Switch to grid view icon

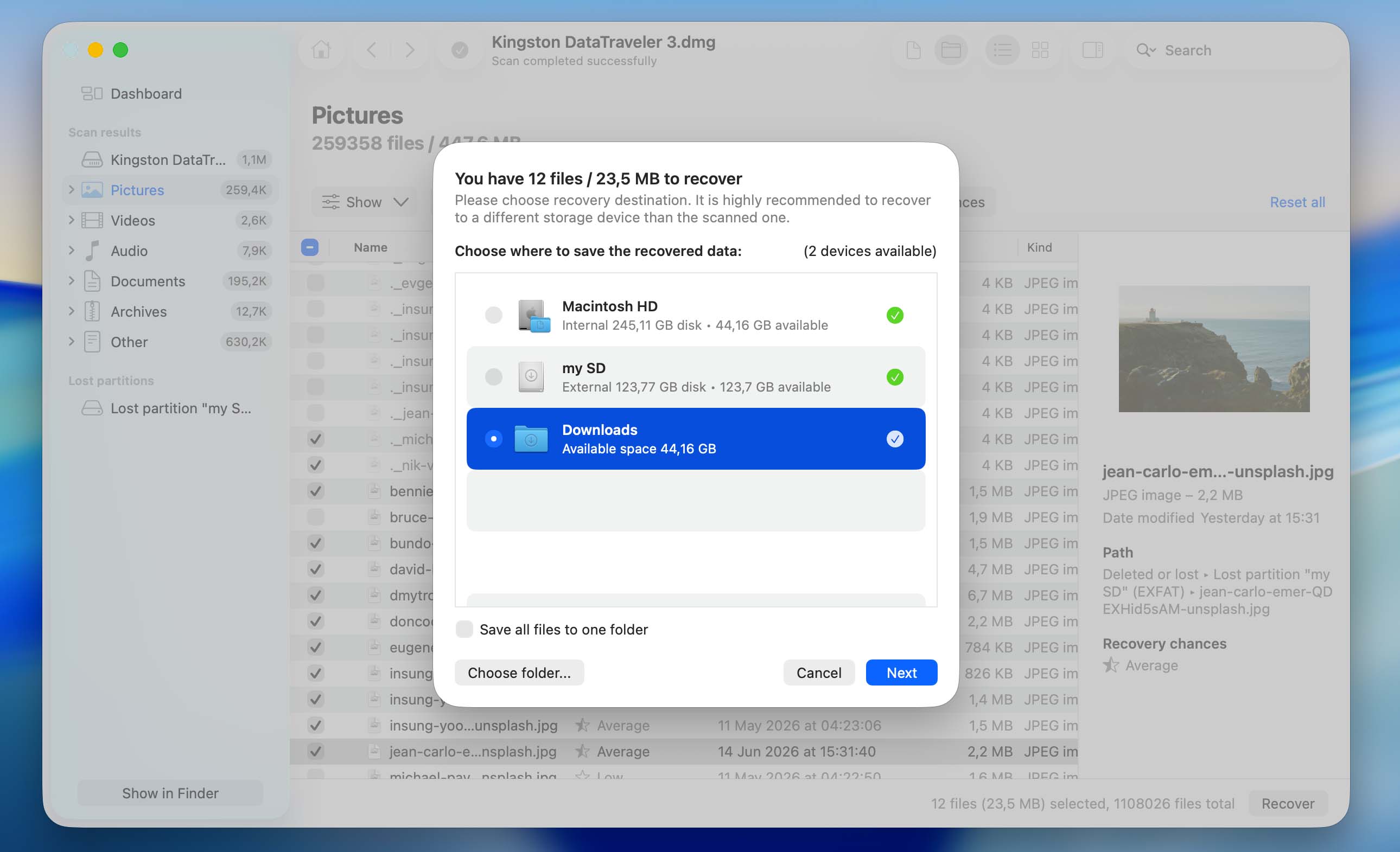(x=1040, y=50)
